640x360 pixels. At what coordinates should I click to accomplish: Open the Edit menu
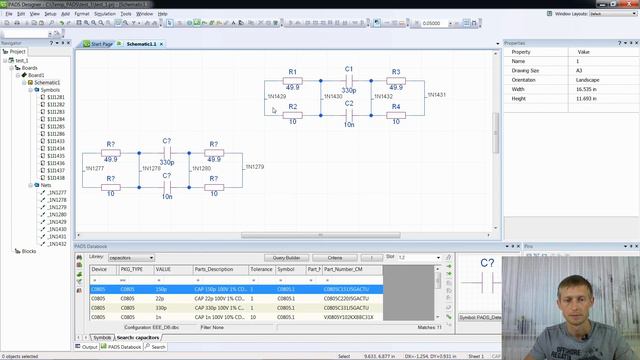[21, 14]
